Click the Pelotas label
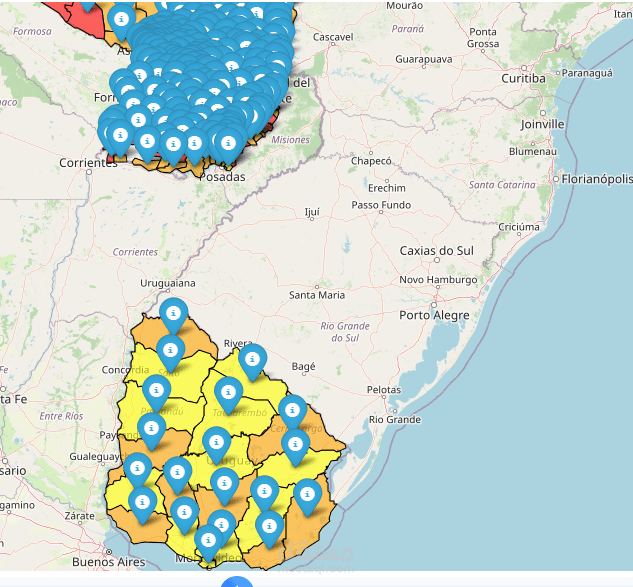The width and height of the screenshot is (633, 587). tap(384, 390)
